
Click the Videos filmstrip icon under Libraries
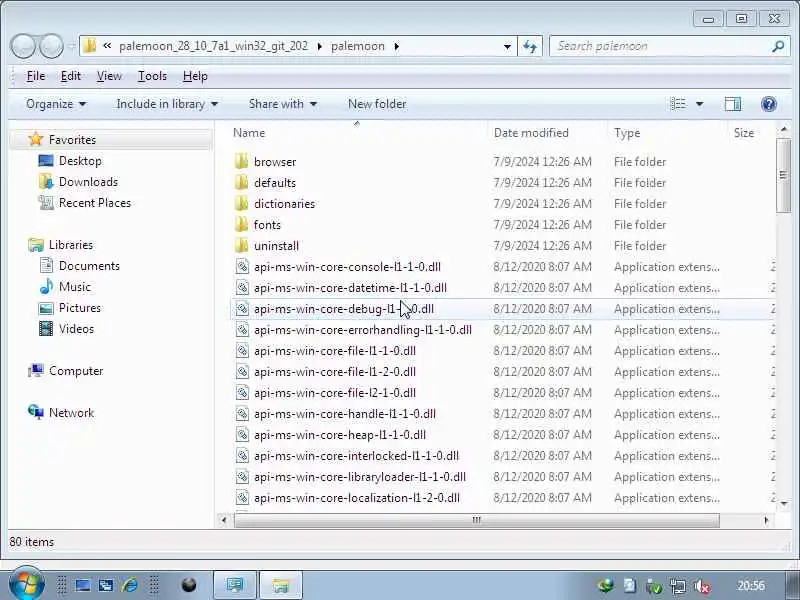(46, 329)
